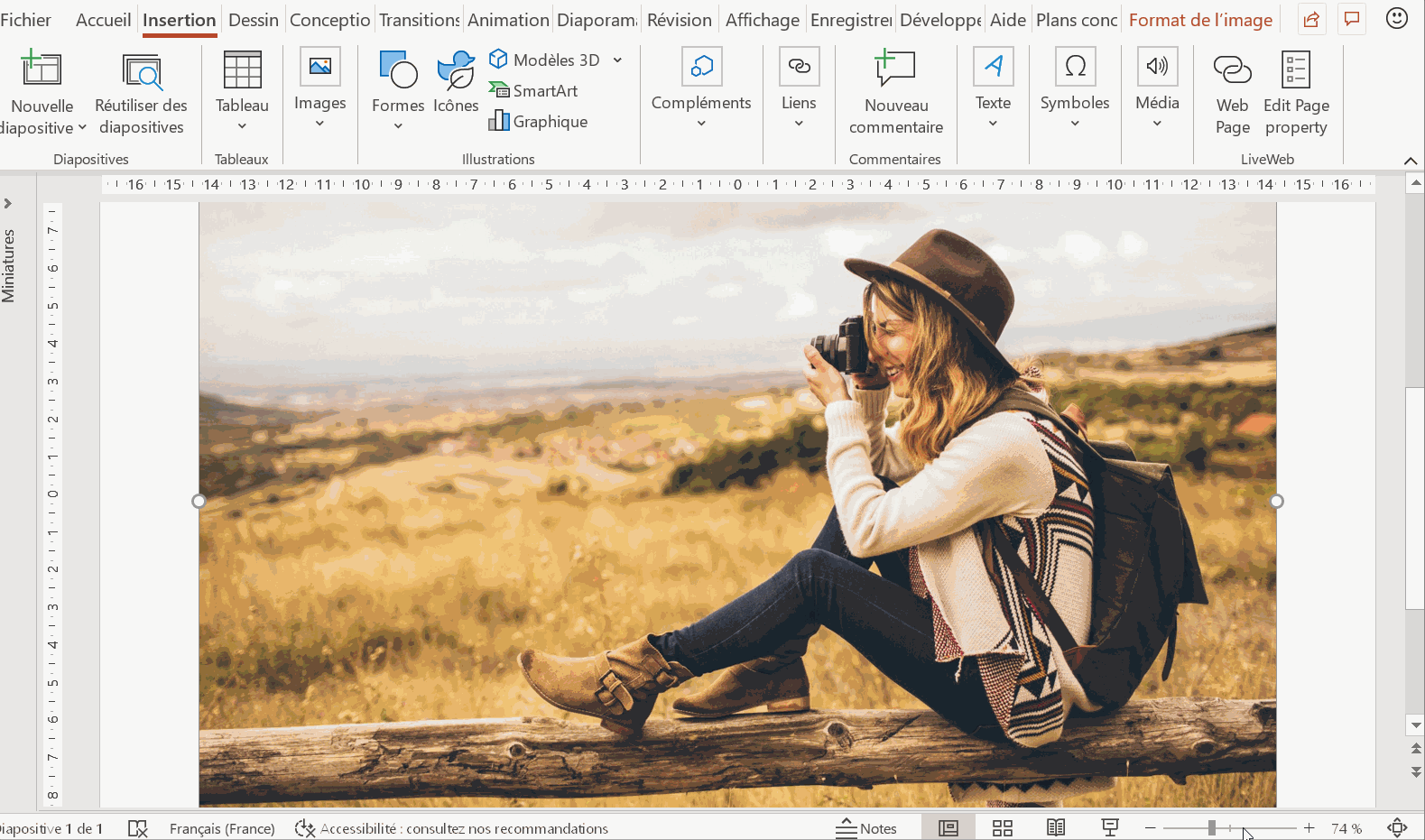Toggle the Notes pane
This screenshot has width=1425, height=840.
(x=866, y=828)
